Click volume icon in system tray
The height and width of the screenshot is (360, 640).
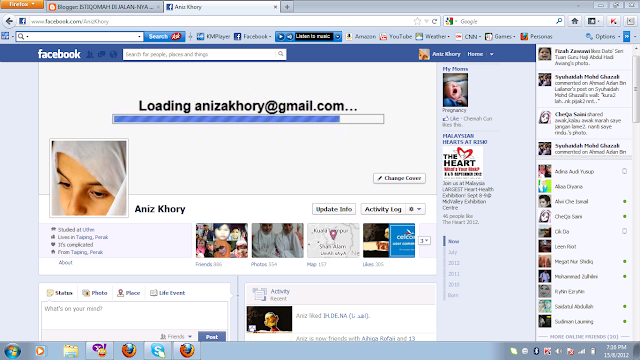559,351
